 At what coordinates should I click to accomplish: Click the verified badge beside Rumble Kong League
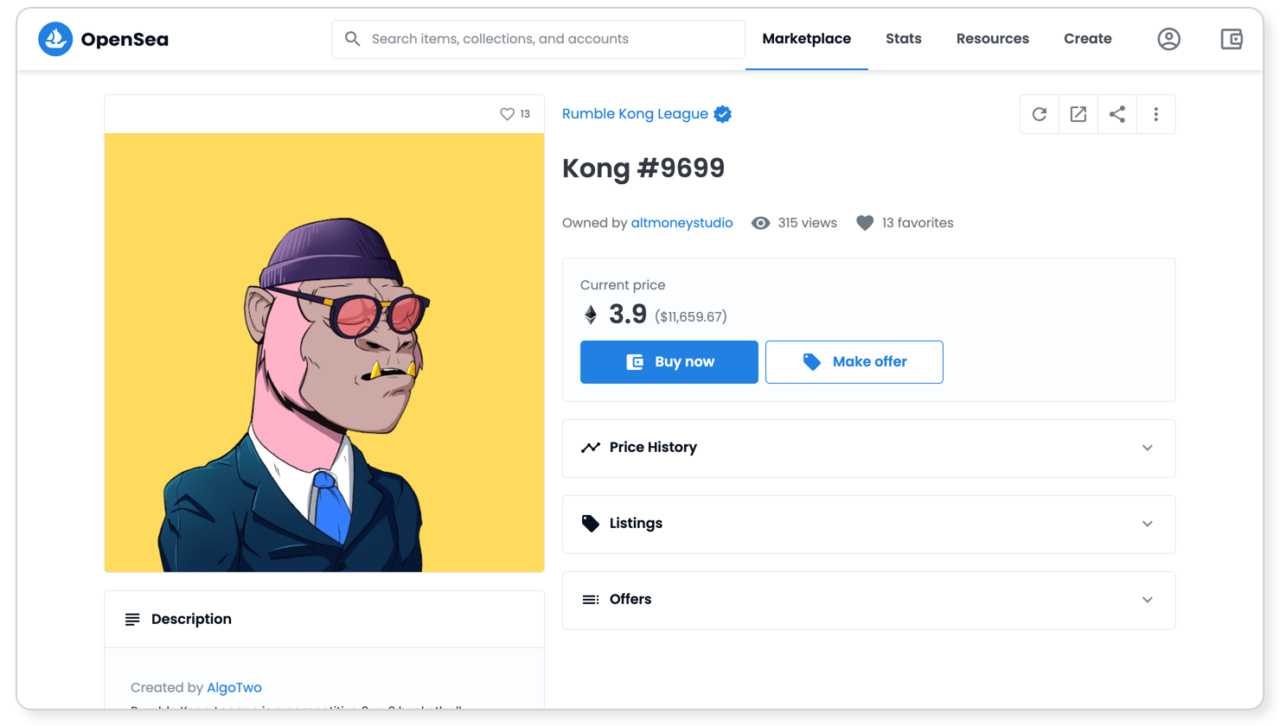(x=723, y=114)
